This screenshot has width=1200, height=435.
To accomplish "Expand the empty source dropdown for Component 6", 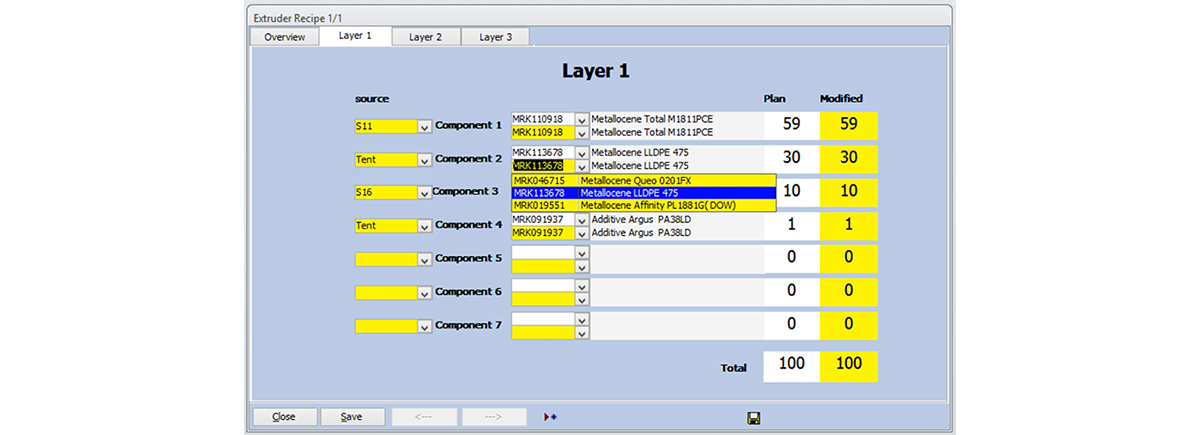I will coord(424,293).
